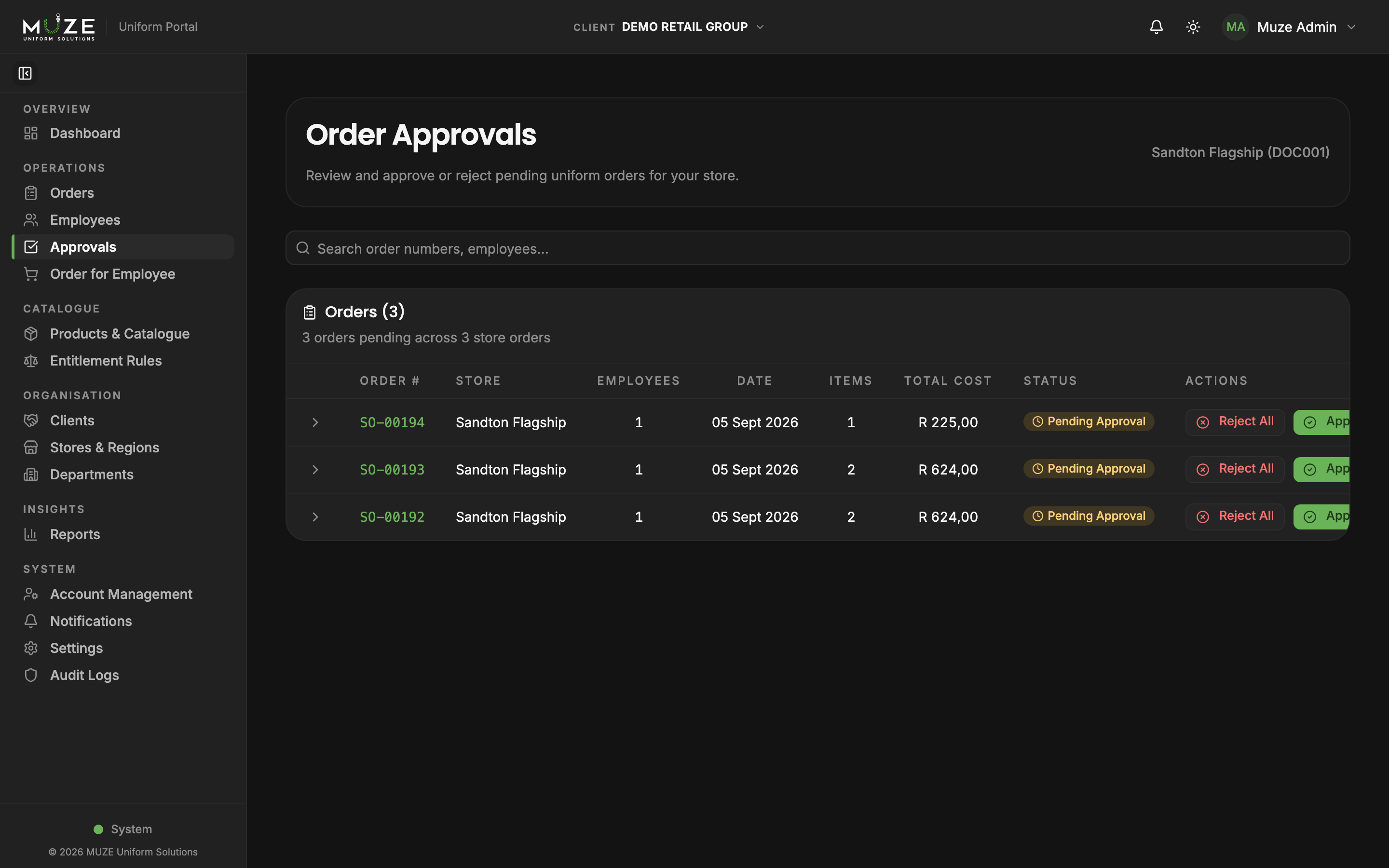The height and width of the screenshot is (868, 1389).
Task: Click Pending Approval badge for SO-00194
Action: [x=1089, y=421]
